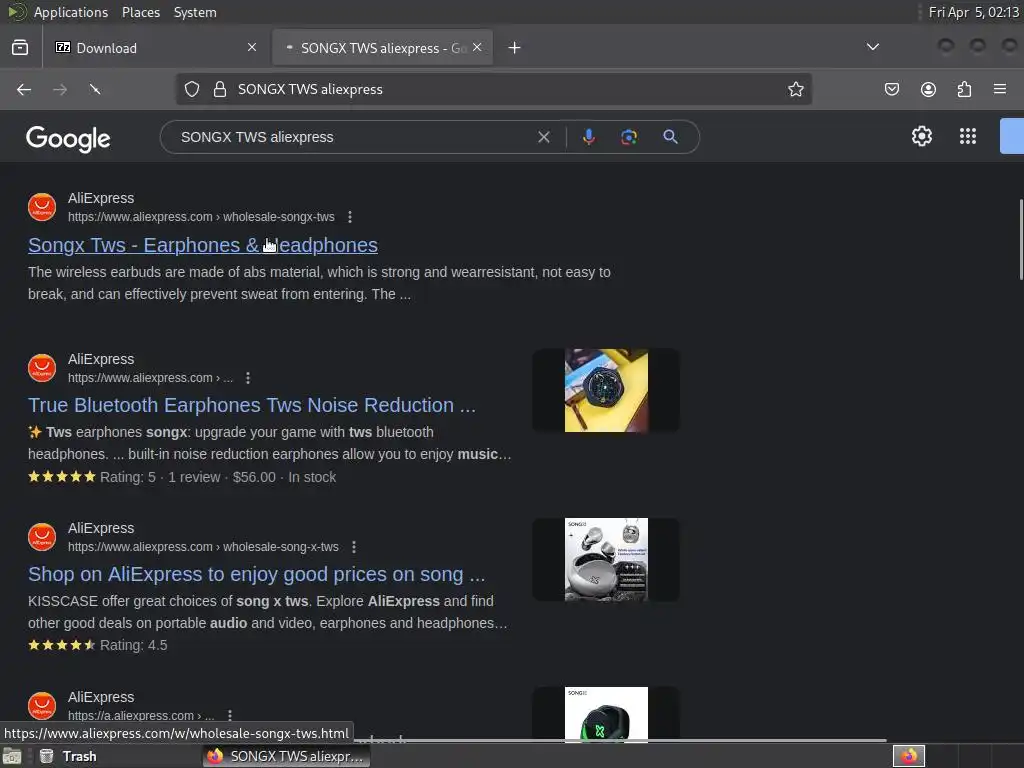This screenshot has width=1024, height=768.
Task: Stop loading the page
Action: tap(95, 89)
